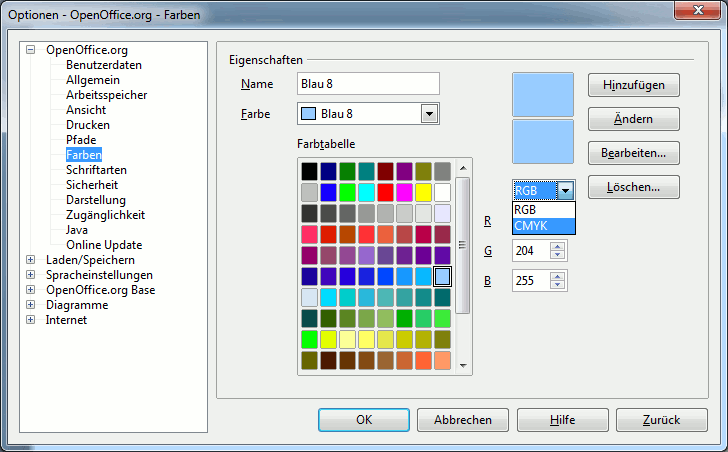Click the G value field showing 204

[531, 251]
